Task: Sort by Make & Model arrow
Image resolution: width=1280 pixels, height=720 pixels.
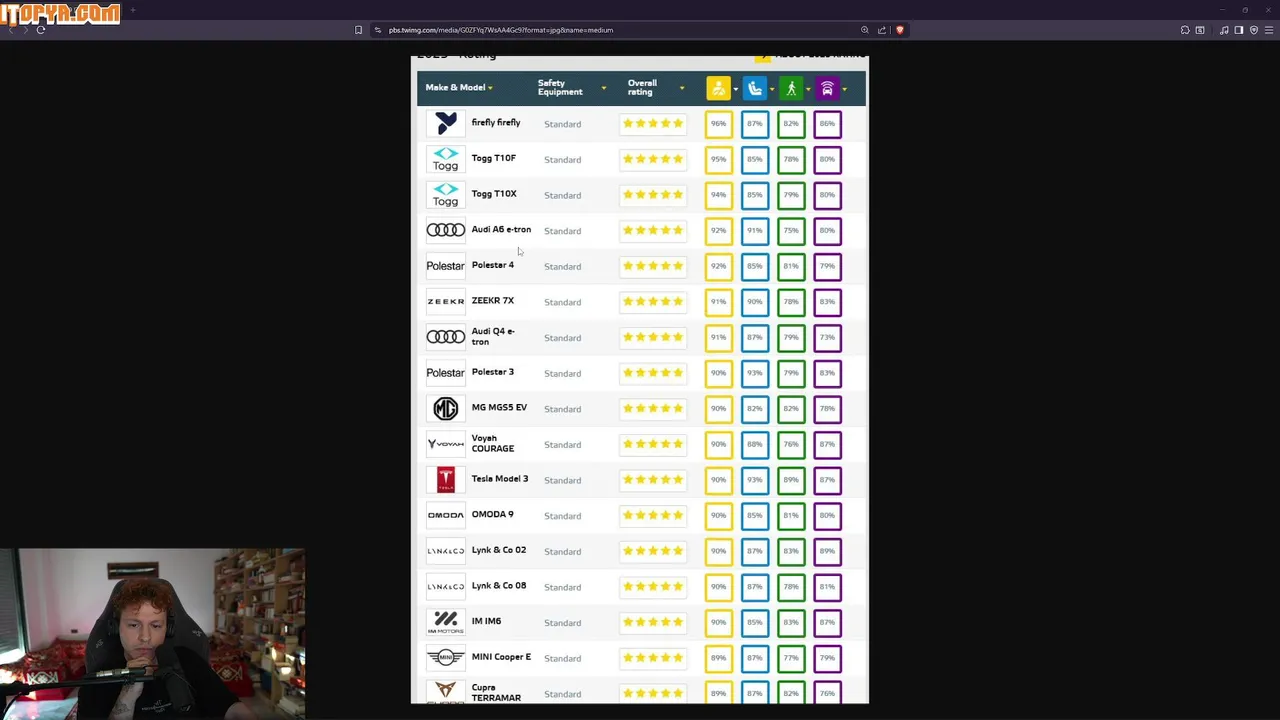Action: pyautogui.click(x=490, y=88)
